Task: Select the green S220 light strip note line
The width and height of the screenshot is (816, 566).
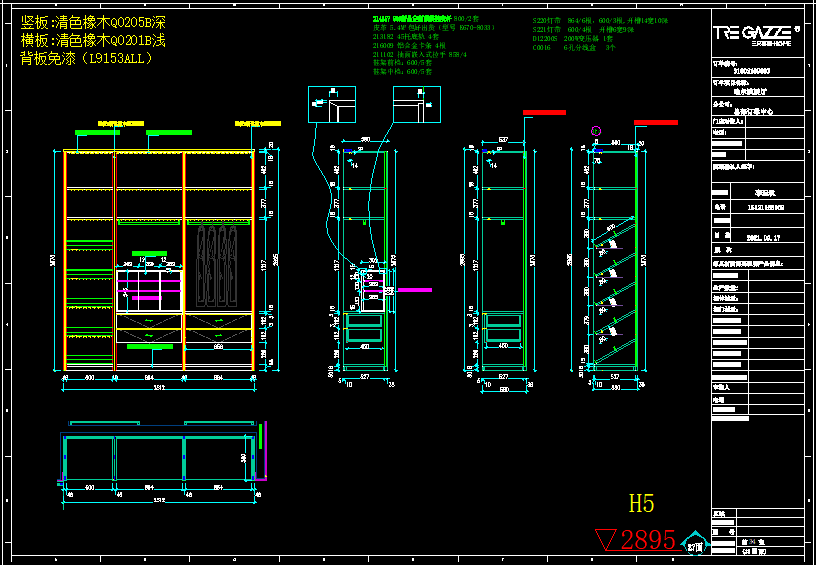Action: [x=600, y=20]
